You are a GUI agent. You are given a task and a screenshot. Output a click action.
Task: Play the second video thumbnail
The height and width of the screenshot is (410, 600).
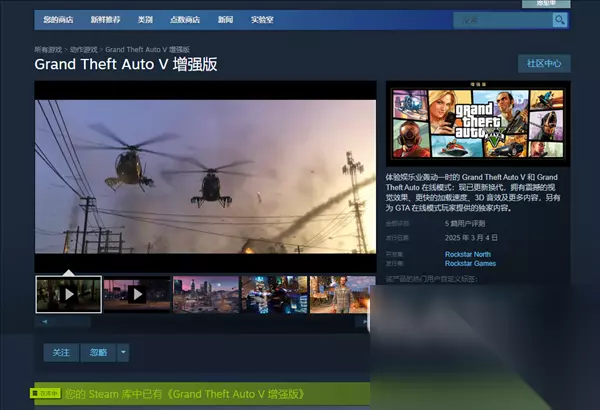click(137, 294)
